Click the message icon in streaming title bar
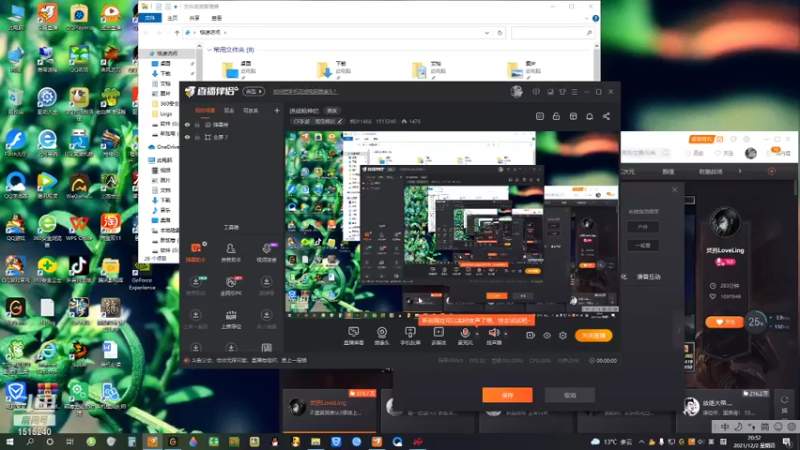Image resolution: width=800 pixels, height=450 pixels. [536, 92]
